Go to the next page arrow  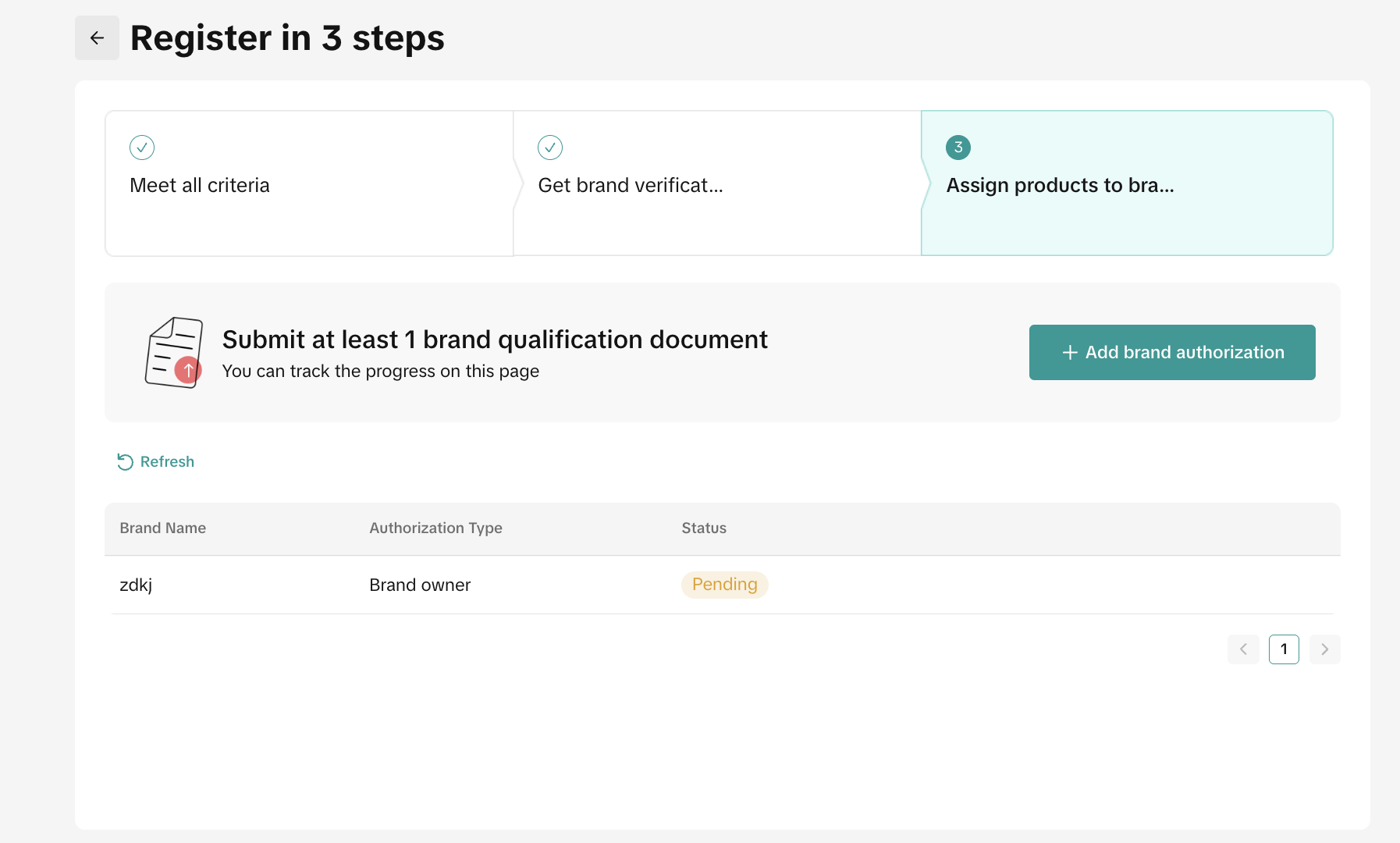pos(1324,649)
